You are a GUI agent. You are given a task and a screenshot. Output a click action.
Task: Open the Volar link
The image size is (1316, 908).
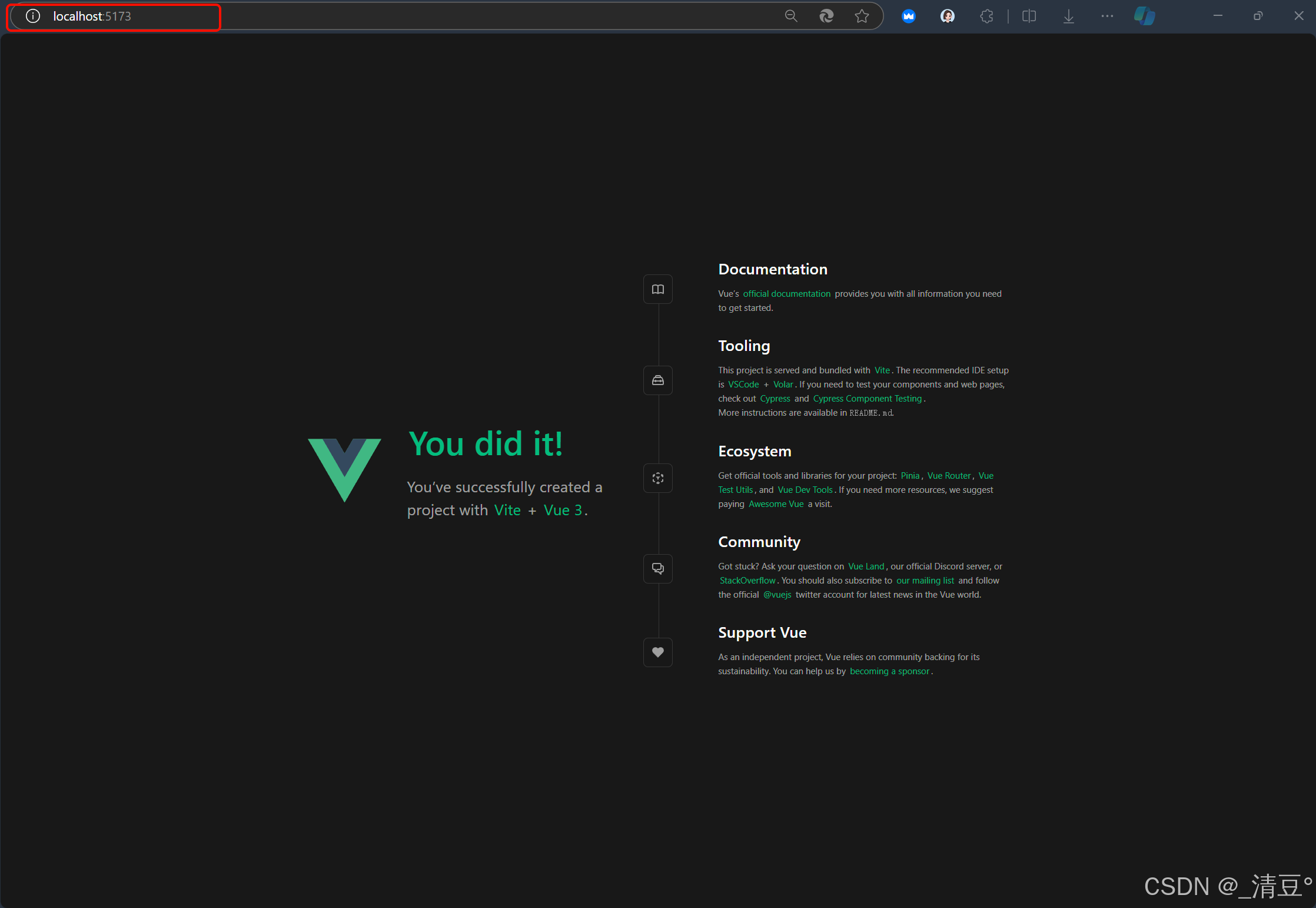pyautogui.click(x=783, y=385)
